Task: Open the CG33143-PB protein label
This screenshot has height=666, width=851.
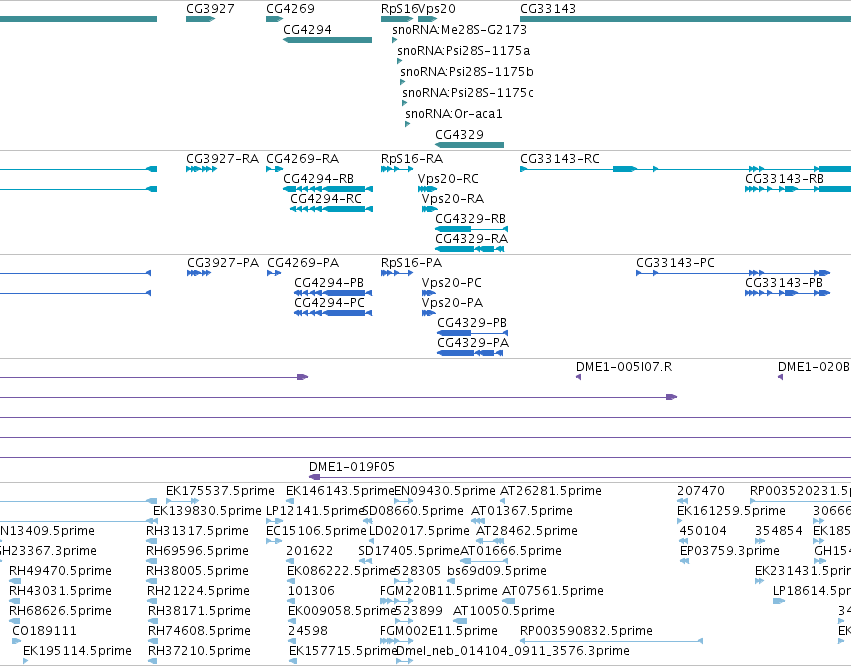Action: coord(784,283)
